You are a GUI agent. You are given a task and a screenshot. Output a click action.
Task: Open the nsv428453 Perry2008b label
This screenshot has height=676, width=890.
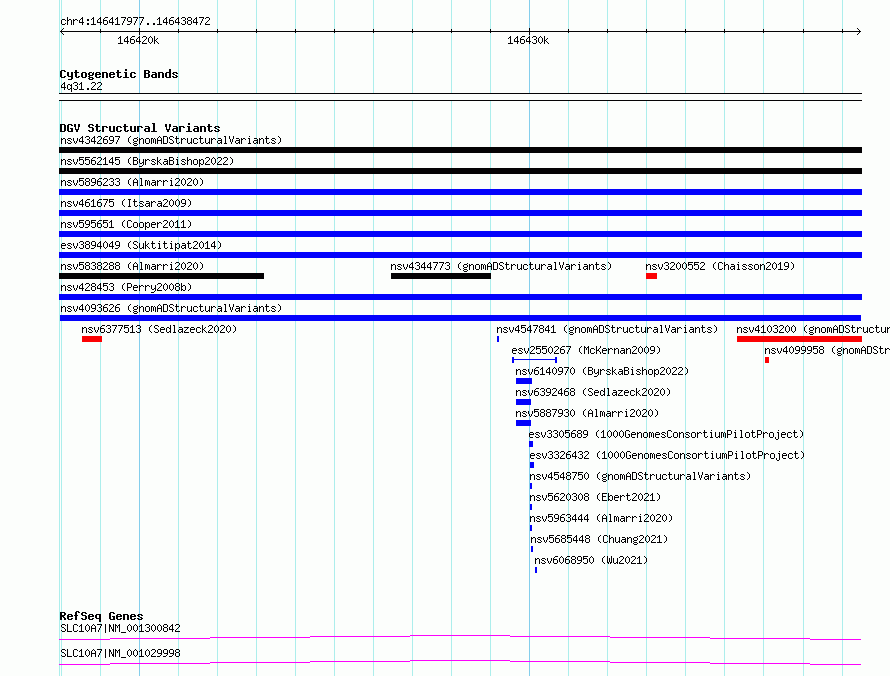click(x=126, y=287)
